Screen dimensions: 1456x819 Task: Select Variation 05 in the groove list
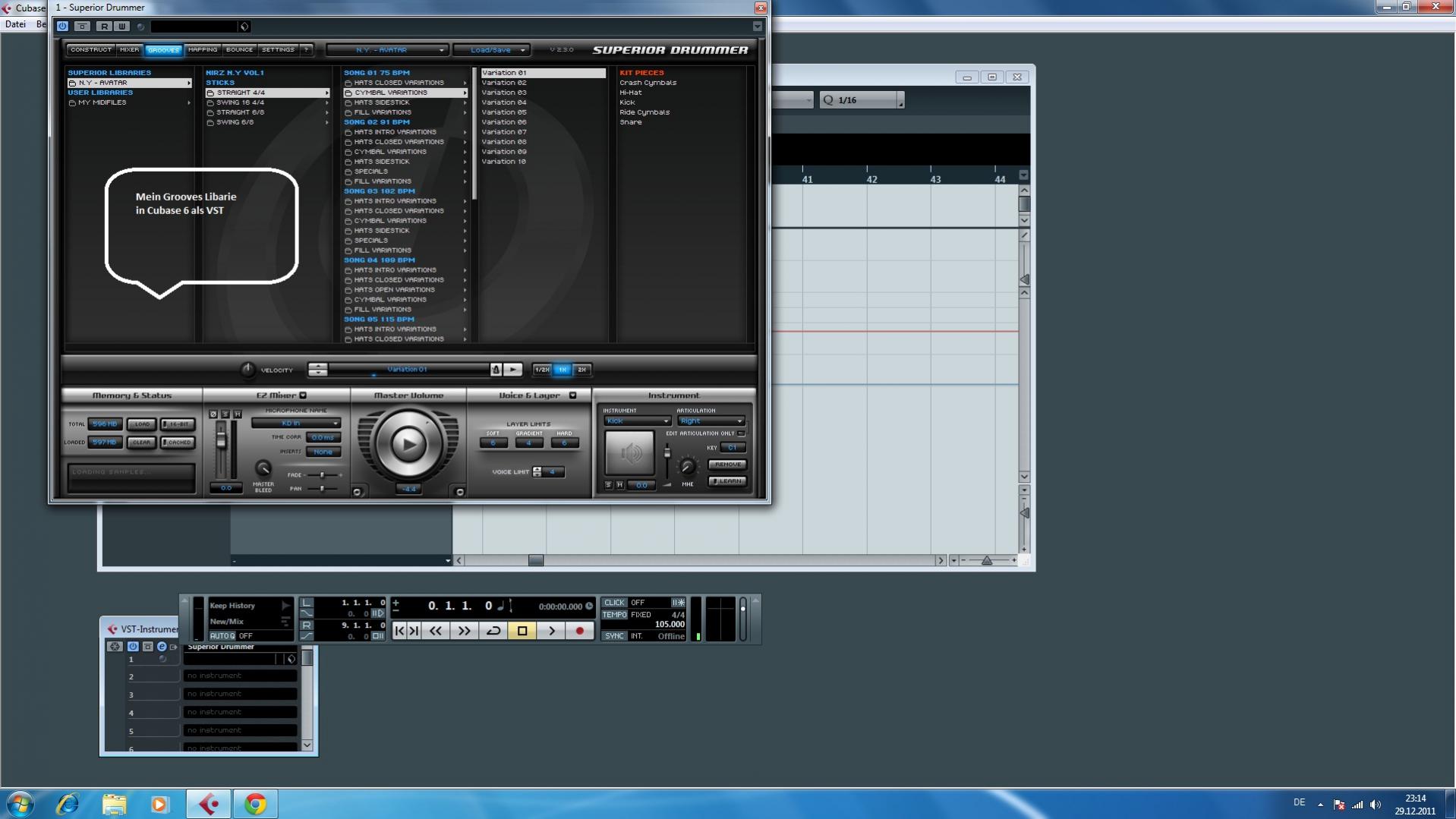[543, 112]
